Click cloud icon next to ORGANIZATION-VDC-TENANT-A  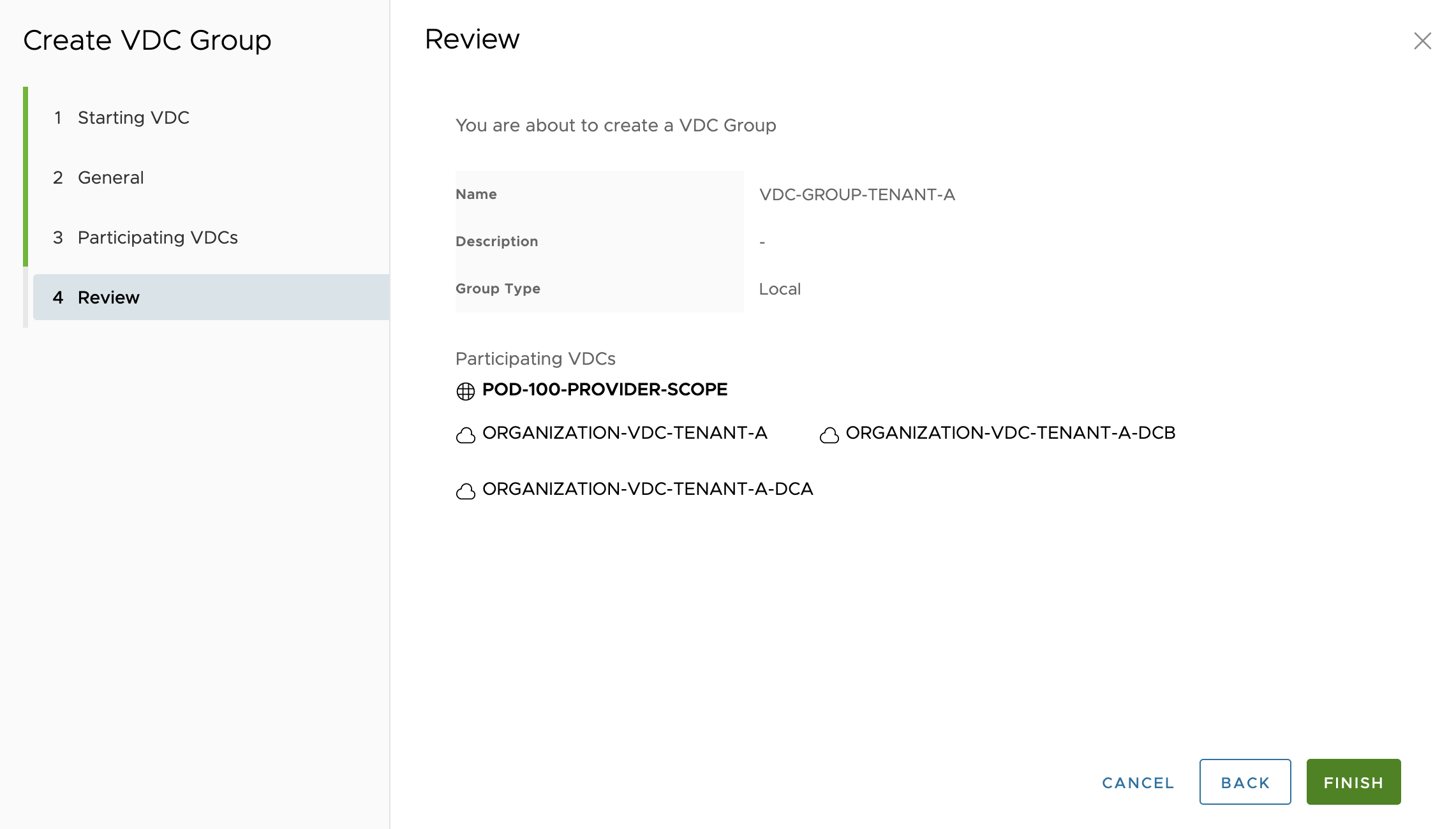tap(466, 435)
